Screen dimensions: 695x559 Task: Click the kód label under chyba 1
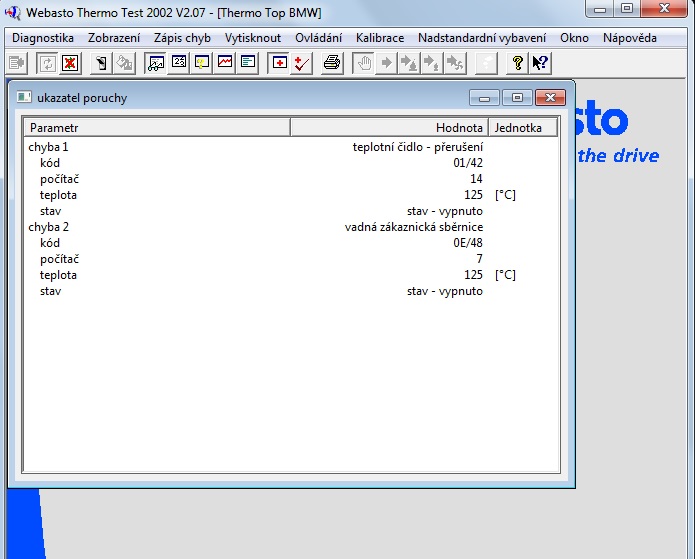click(x=50, y=163)
